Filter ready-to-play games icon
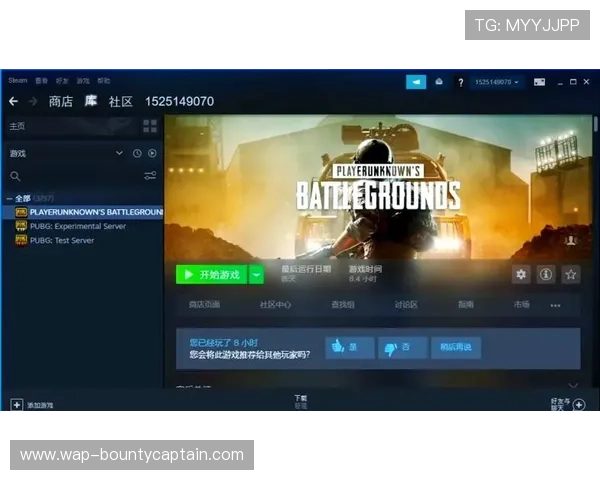This screenshot has width=600, height=480. point(152,153)
